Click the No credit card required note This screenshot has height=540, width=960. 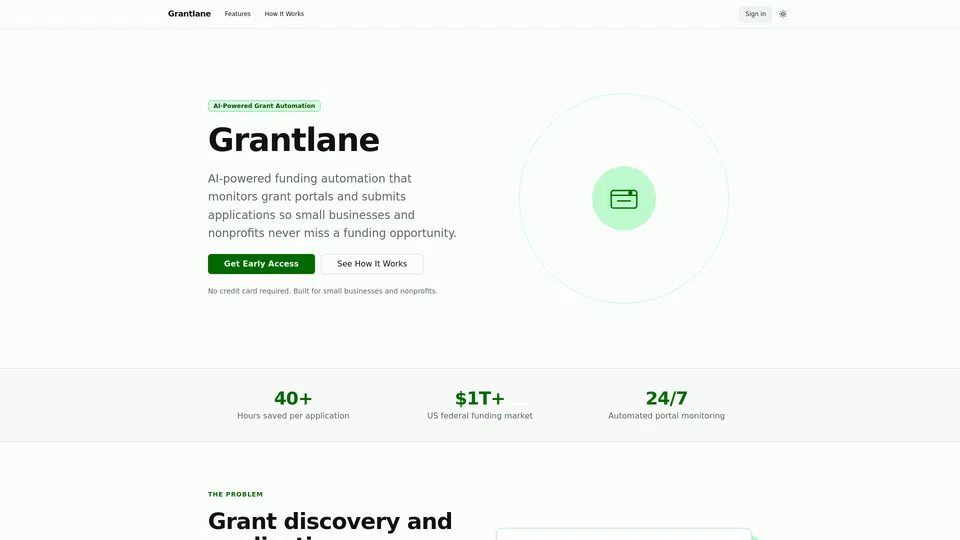323,291
